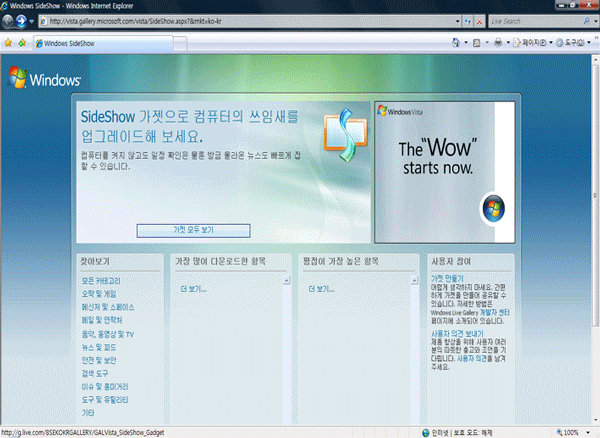The image size is (600, 438).
Task: Click the RSS Feeds icon
Action: coord(476,43)
